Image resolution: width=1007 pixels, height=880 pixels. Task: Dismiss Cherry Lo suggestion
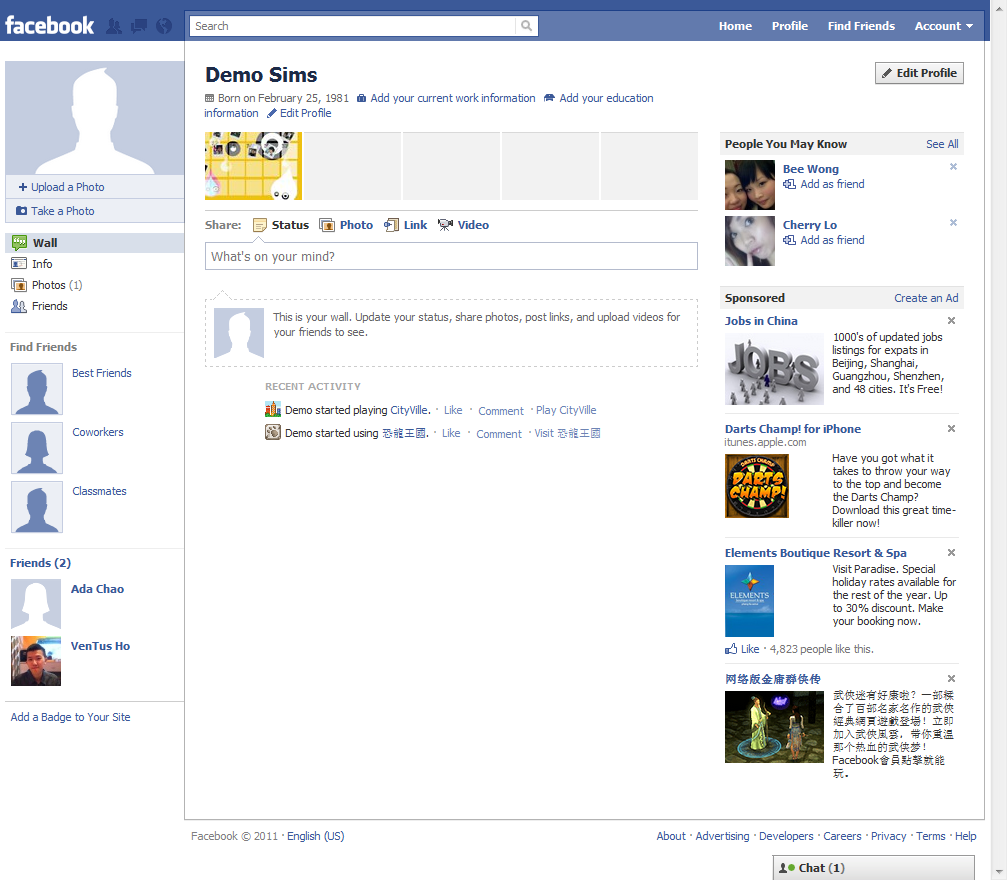(953, 223)
